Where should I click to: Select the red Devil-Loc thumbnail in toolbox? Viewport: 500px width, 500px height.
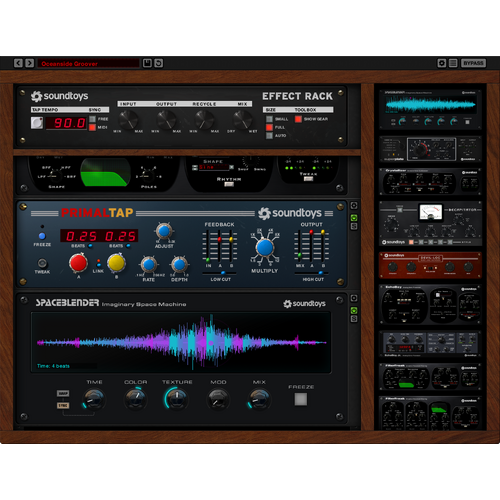click(x=430, y=265)
